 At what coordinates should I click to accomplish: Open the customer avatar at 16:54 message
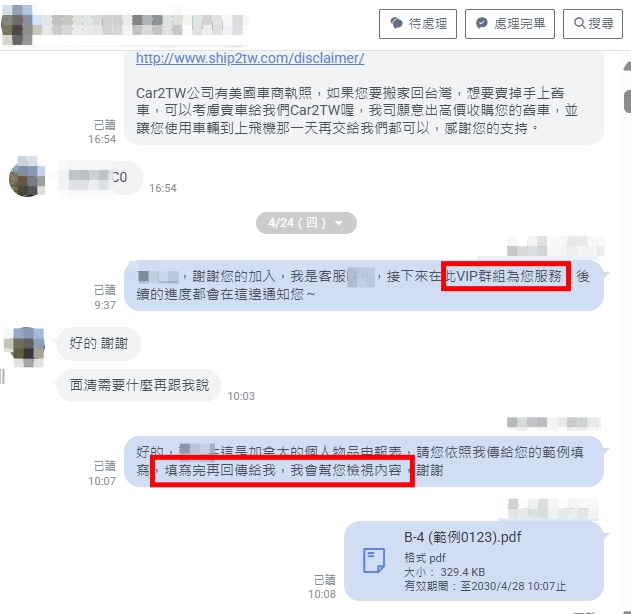(27, 177)
